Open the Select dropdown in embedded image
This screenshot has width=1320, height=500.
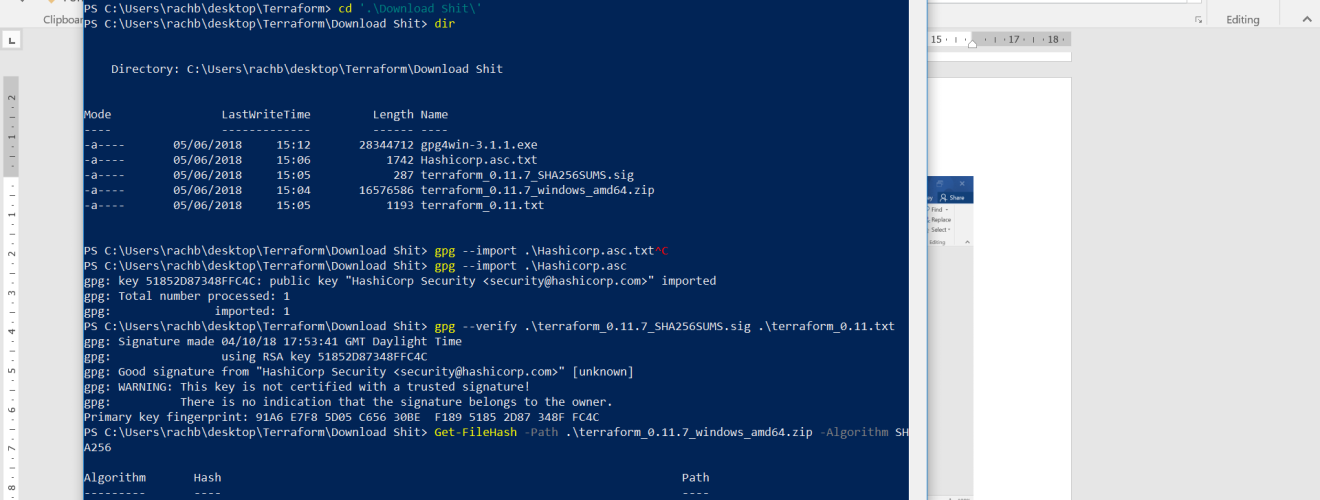tap(940, 230)
